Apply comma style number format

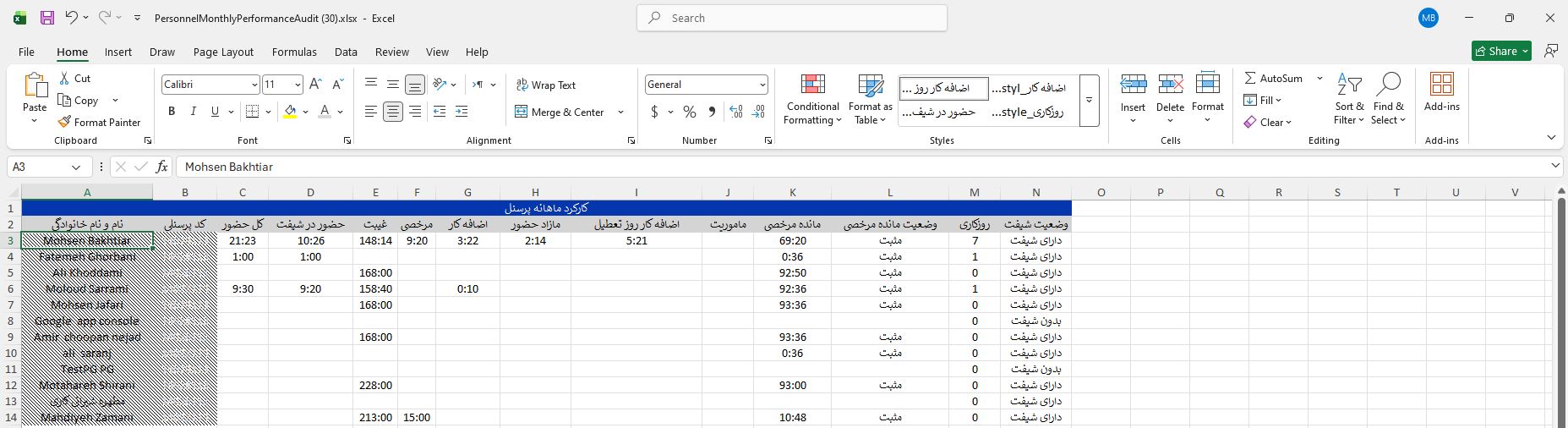click(x=712, y=112)
